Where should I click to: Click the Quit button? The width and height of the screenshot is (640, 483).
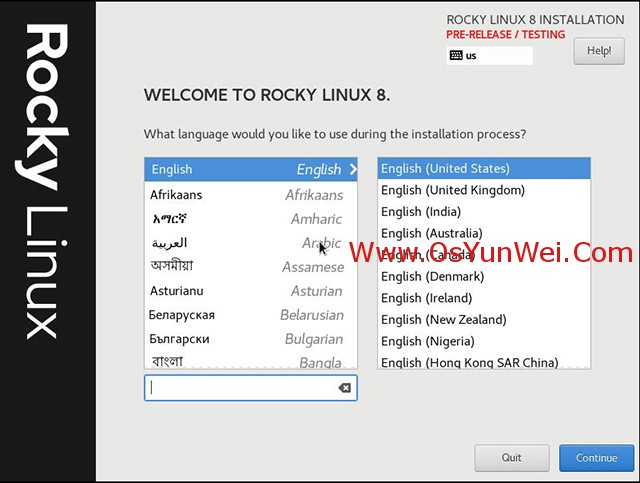tap(512, 458)
